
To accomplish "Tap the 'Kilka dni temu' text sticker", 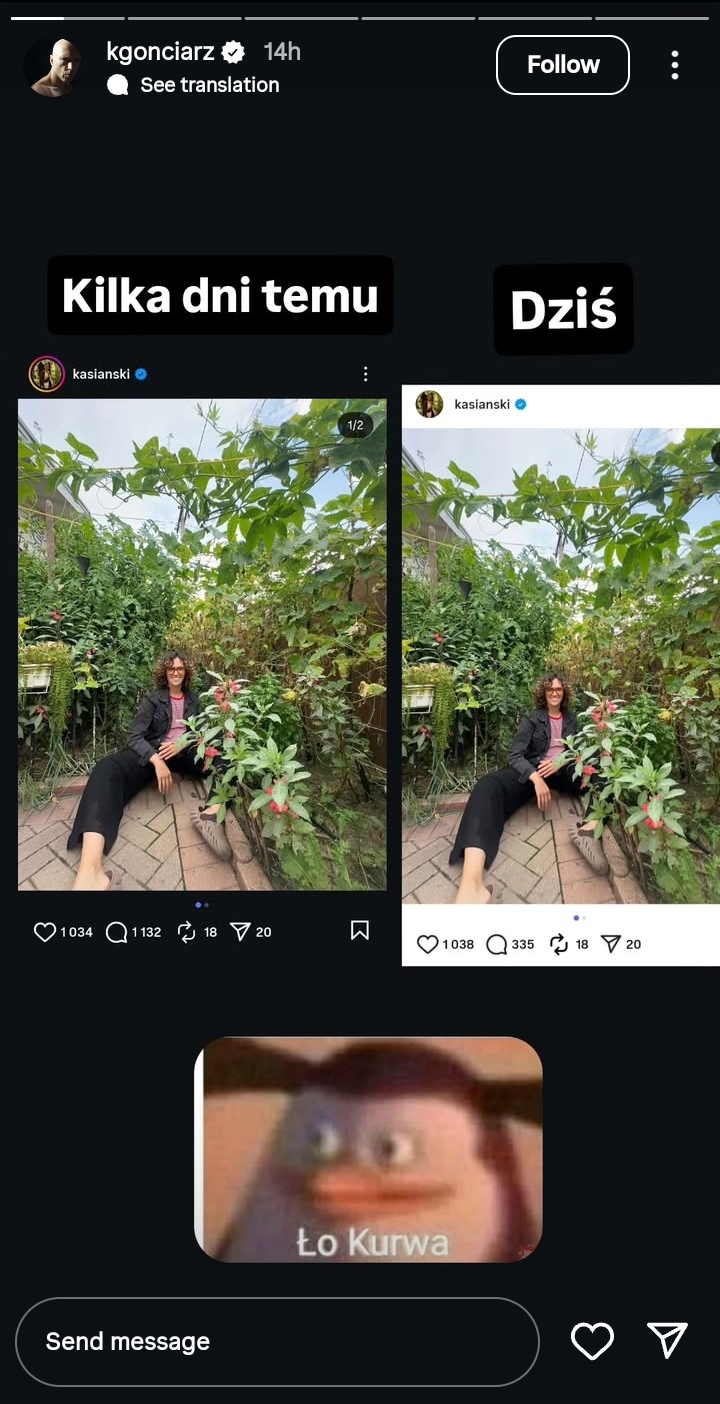I will (x=220, y=296).
